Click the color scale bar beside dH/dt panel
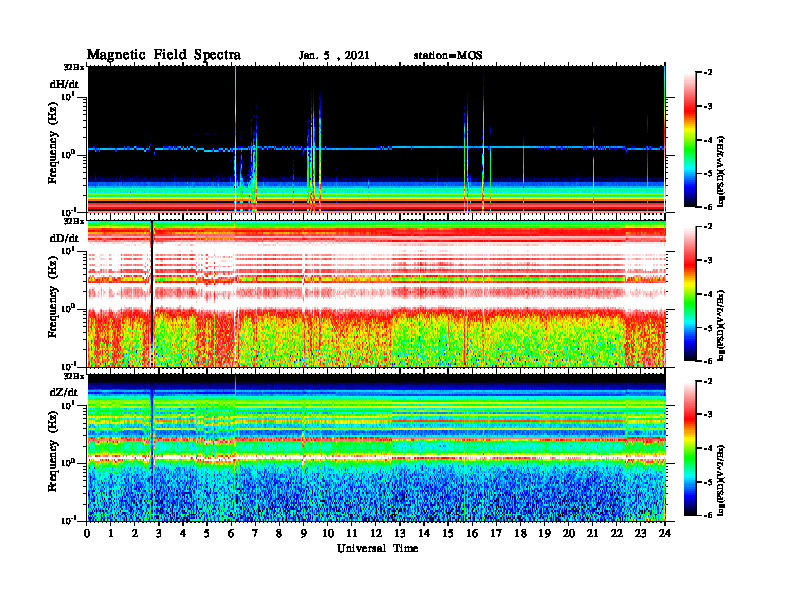The width and height of the screenshot is (792, 612). pyautogui.click(x=689, y=140)
